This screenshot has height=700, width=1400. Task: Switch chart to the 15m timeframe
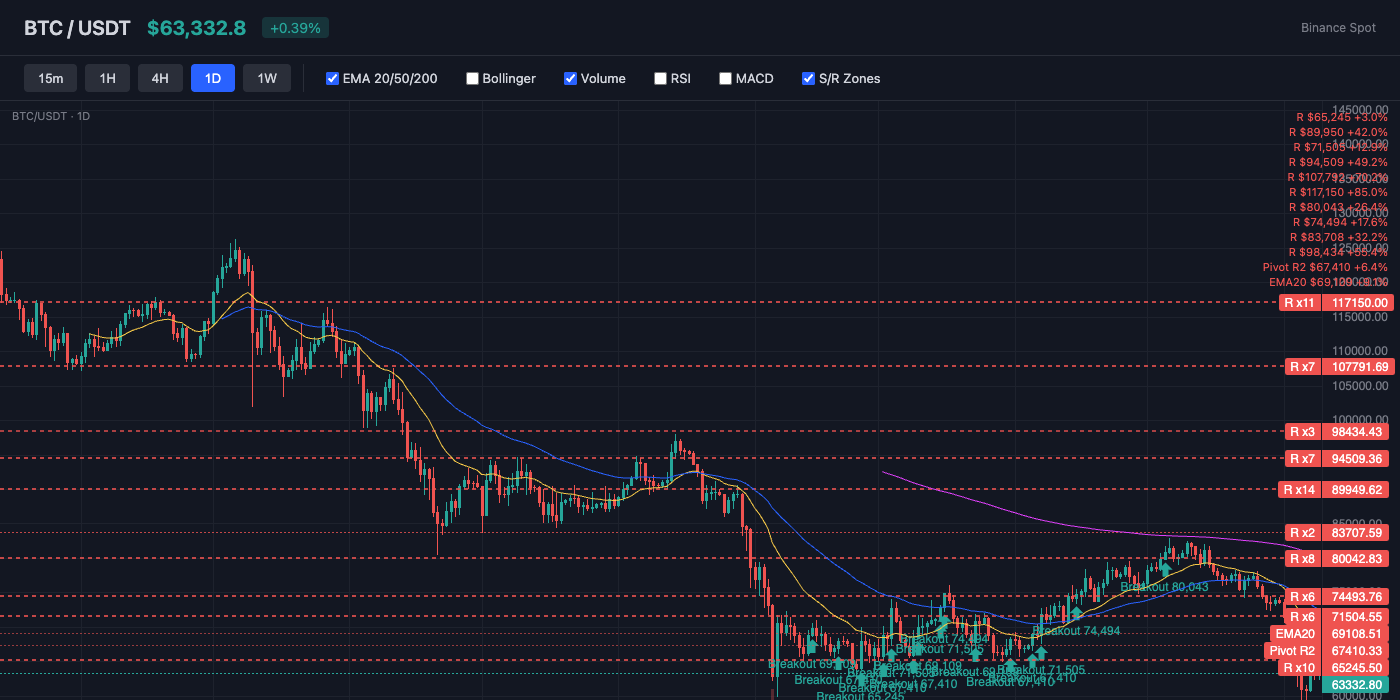[50, 78]
